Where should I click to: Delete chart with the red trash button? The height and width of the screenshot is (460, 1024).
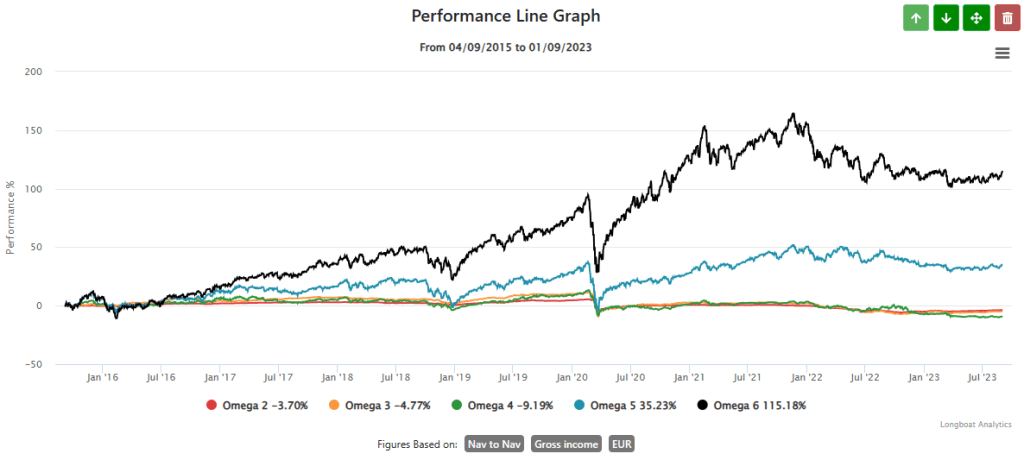click(x=1006, y=18)
